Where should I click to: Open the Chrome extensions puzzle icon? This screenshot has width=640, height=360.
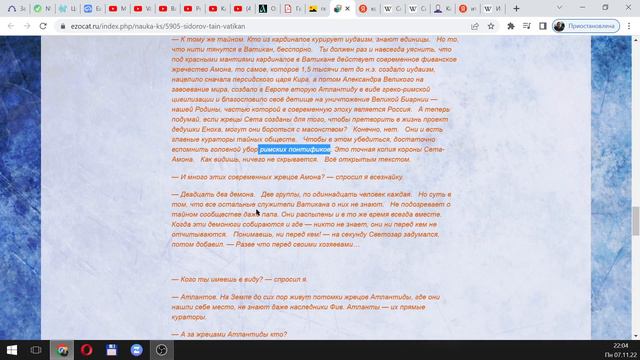[x=511, y=26]
